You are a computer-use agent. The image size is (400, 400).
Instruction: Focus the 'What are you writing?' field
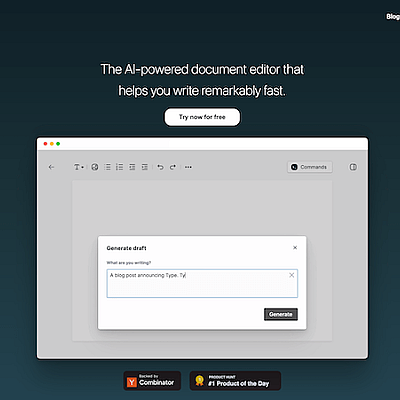click(x=202, y=283)
